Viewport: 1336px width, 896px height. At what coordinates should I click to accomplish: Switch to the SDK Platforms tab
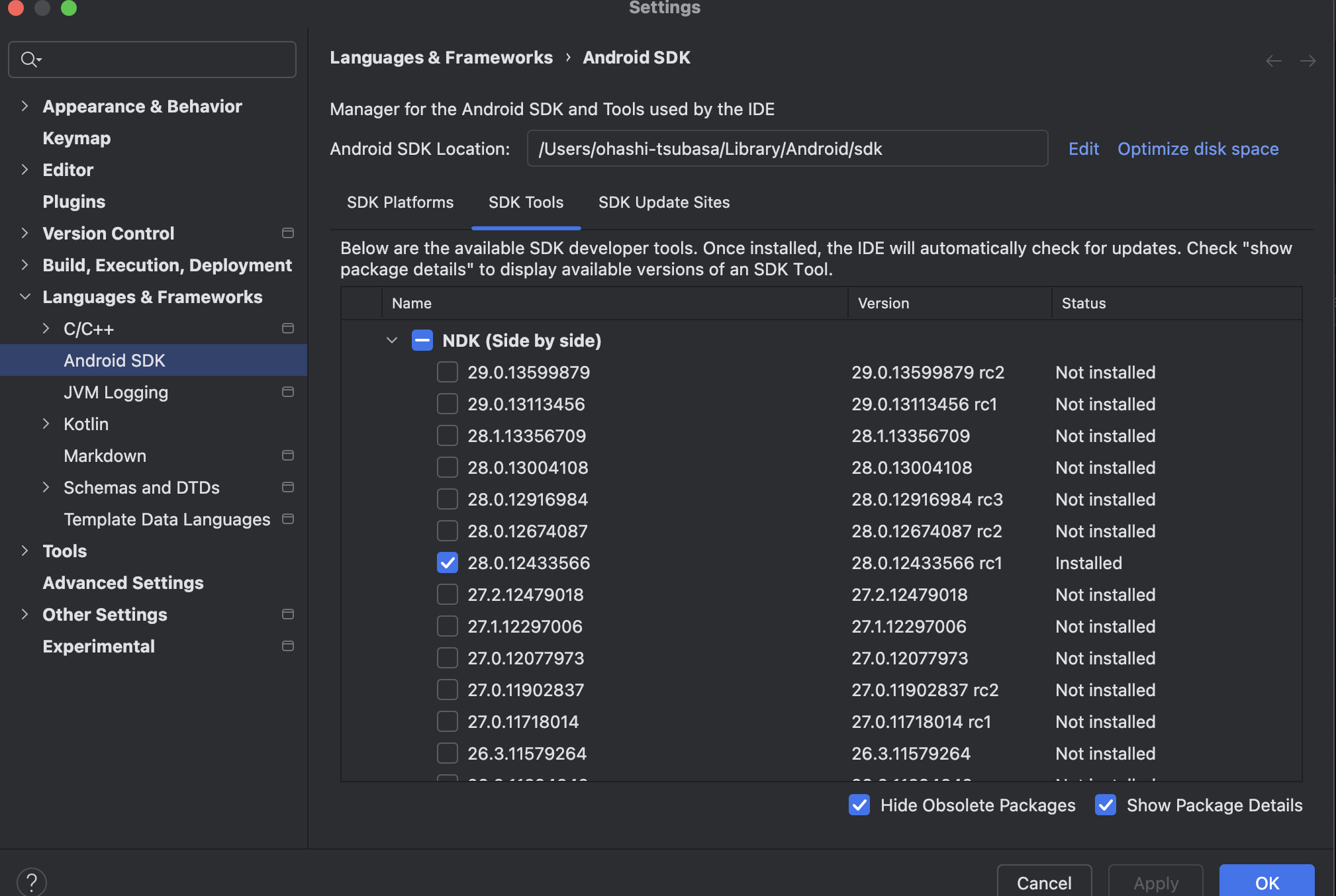[400, 202]
